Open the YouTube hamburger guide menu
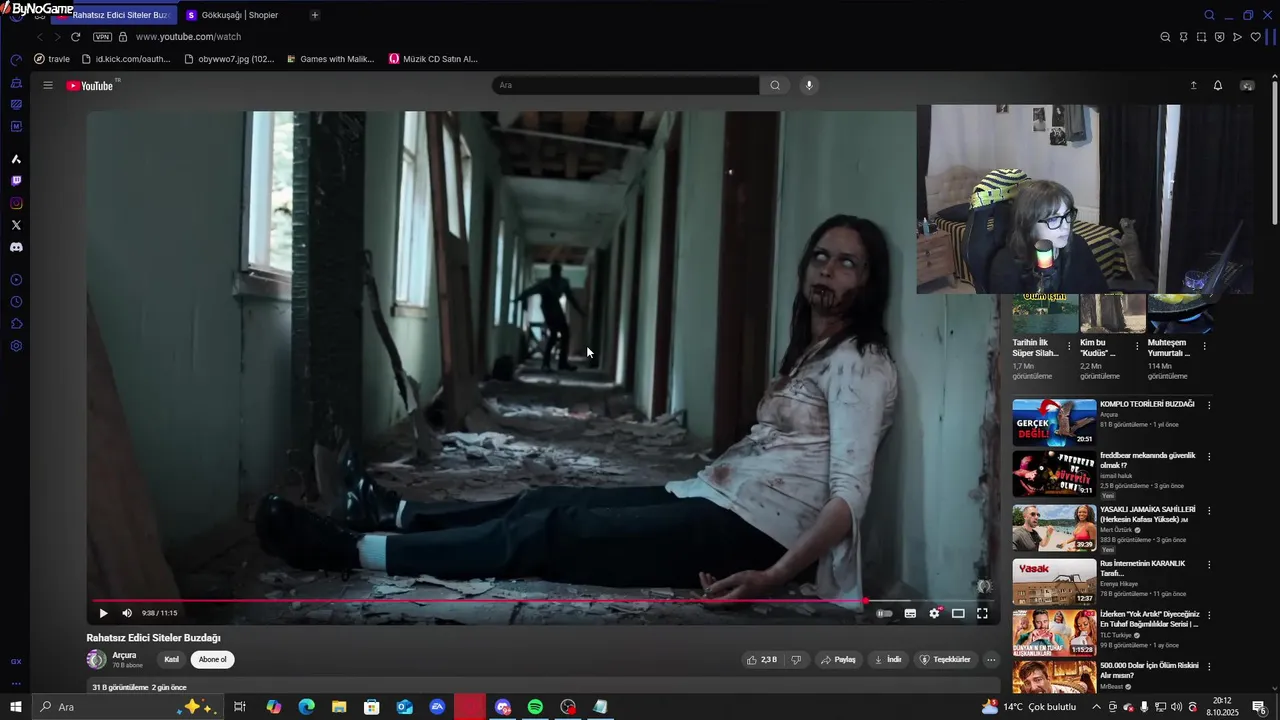Image resolution: width=1280 pixels, height=720 pixels. pos(47,85)
